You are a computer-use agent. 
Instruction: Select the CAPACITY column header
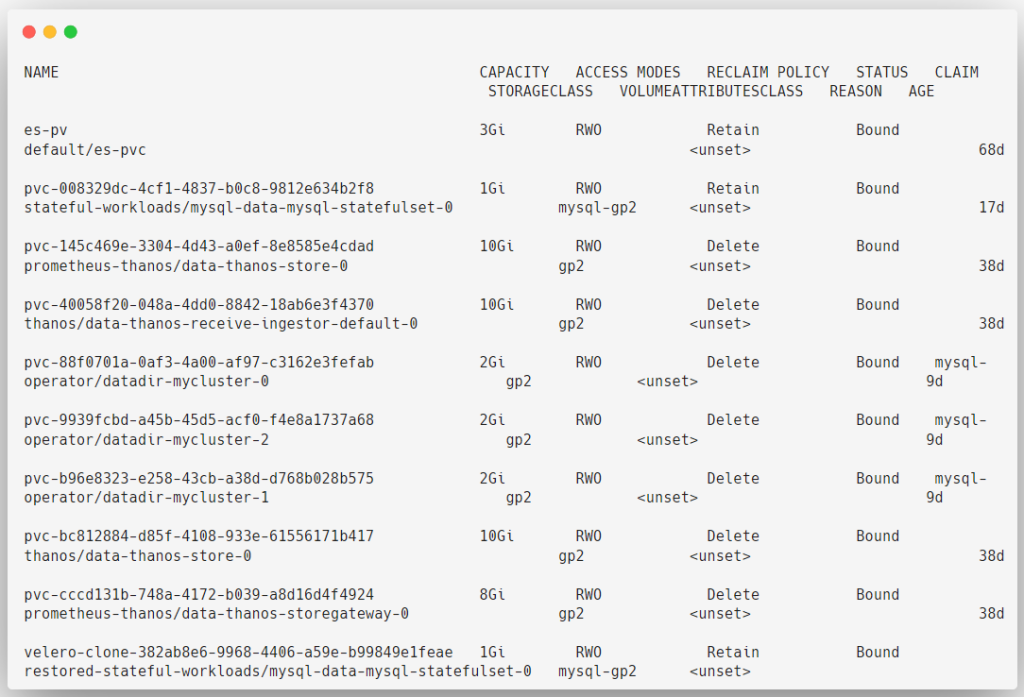pos(514,71)
